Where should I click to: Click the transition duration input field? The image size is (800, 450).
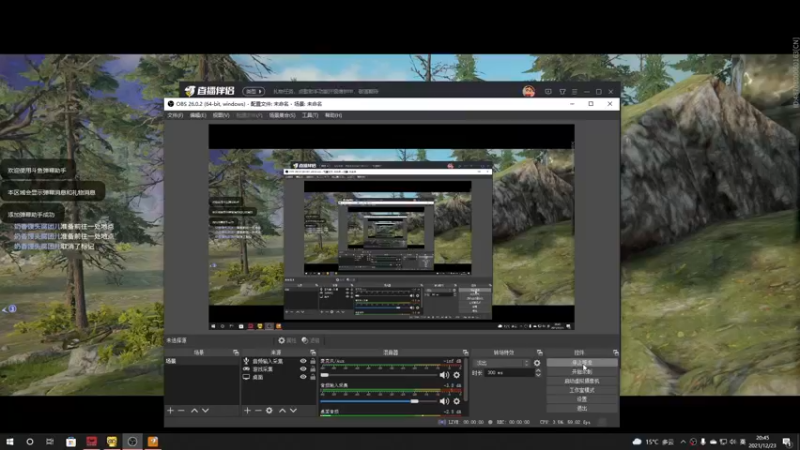pyautogui.click(x=509, y=373)
